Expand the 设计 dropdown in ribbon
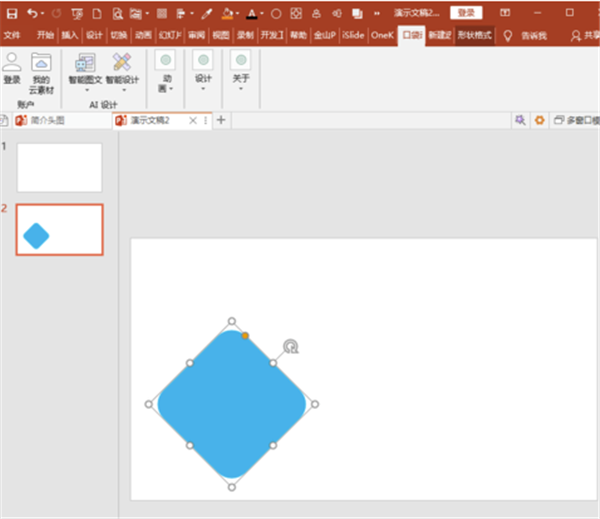 pos(203,73)
